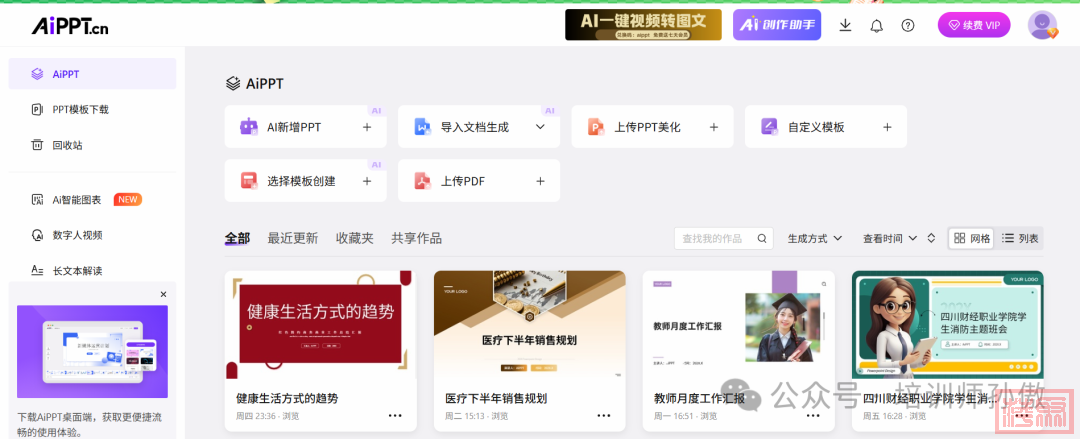Viewport: 1080px width, 439px height.
Task: Click the AI一键视频转图文 banner
Action: [643, 24]
